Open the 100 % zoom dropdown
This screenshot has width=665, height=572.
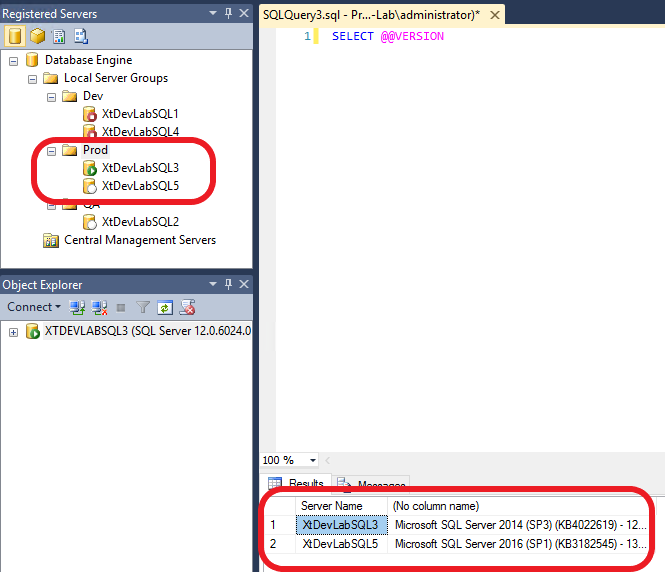(313, 460)
